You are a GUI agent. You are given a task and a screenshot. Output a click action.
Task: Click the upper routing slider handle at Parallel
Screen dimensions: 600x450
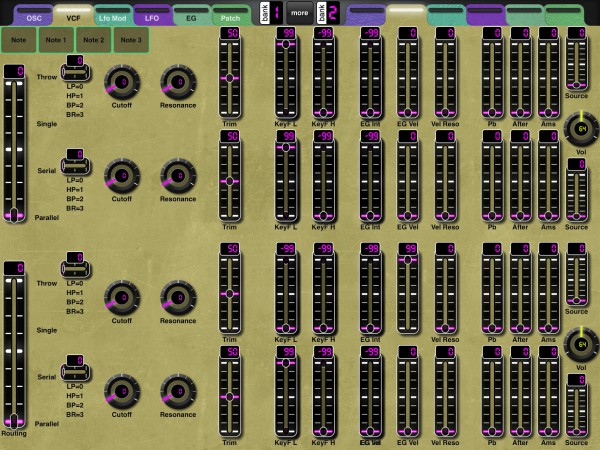[14, 215]
